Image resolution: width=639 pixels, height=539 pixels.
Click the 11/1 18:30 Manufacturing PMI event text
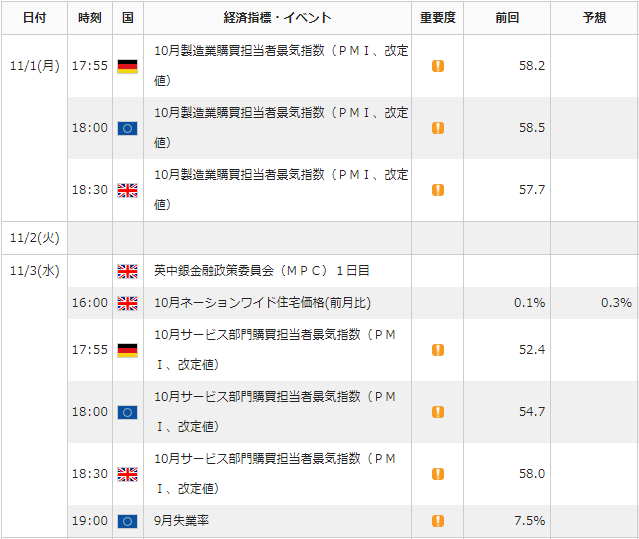[281, 190]
